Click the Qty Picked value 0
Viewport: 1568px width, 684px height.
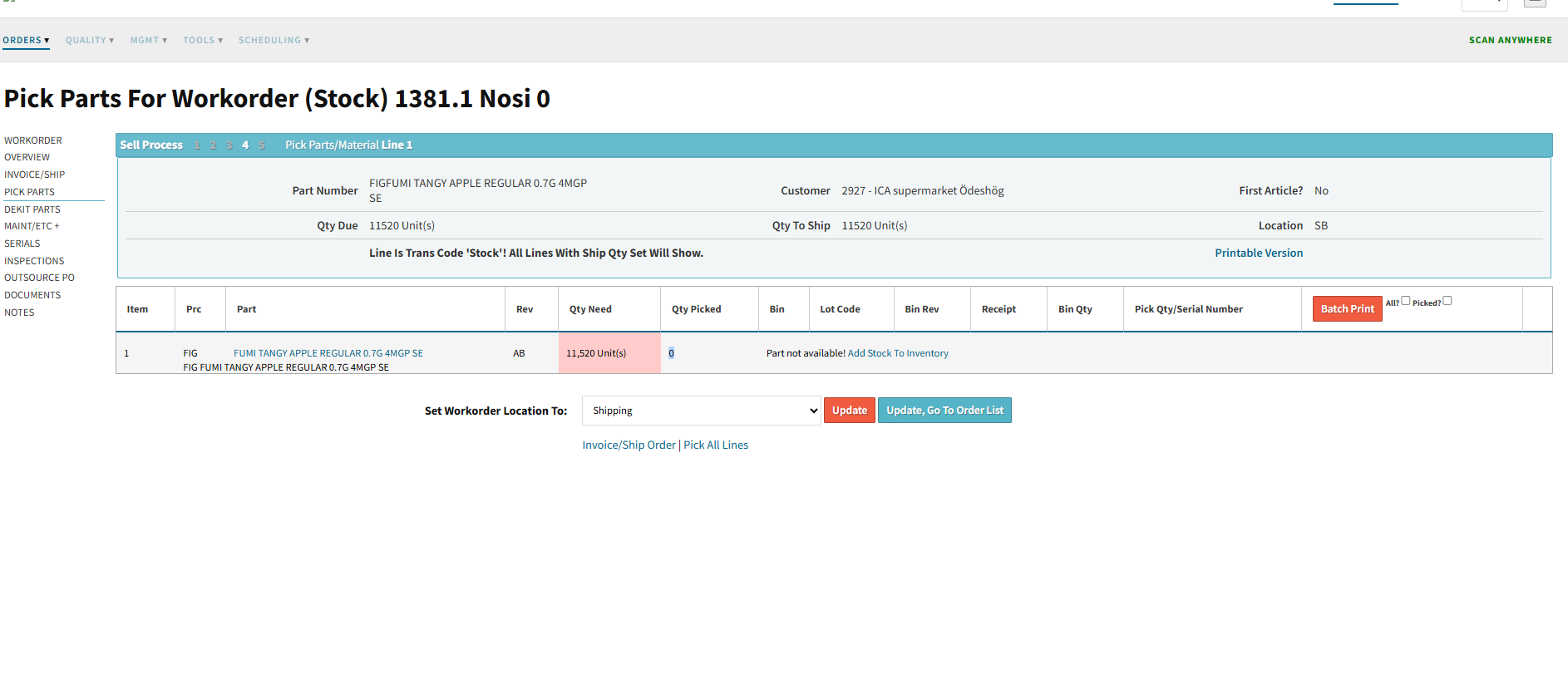tap(672, 353)
